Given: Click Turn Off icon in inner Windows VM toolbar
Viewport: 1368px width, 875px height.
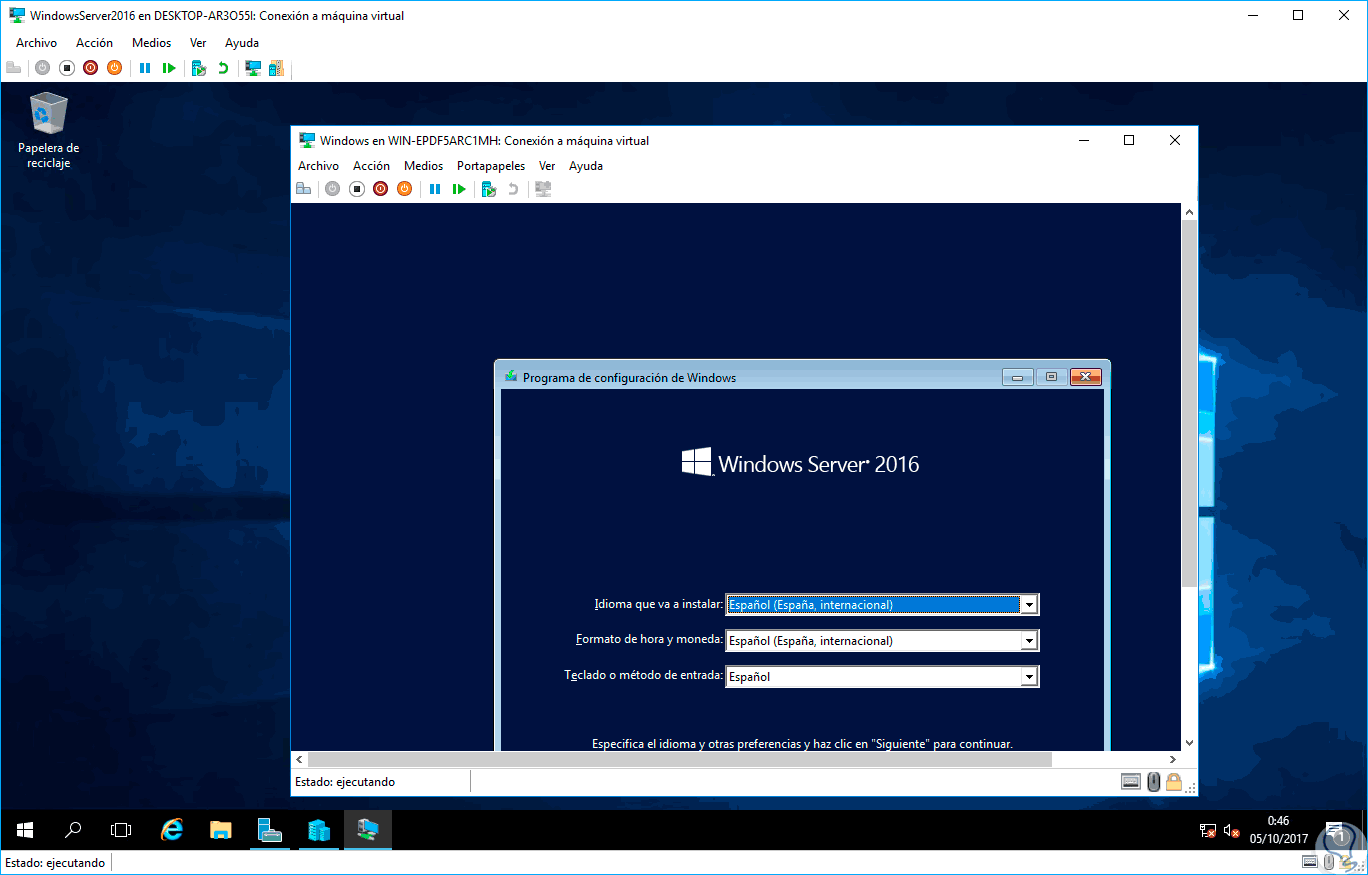Looking at the screenshot, I should [x=356, y=189].
